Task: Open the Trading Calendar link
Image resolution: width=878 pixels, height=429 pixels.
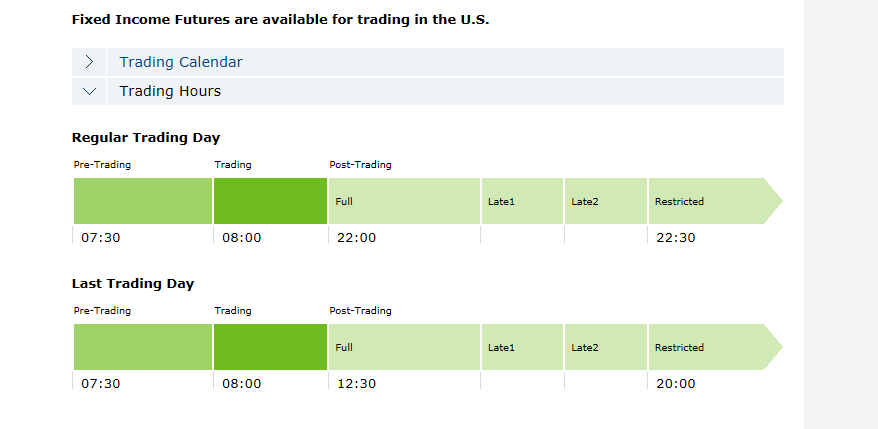Action: [x=181, y=62]
